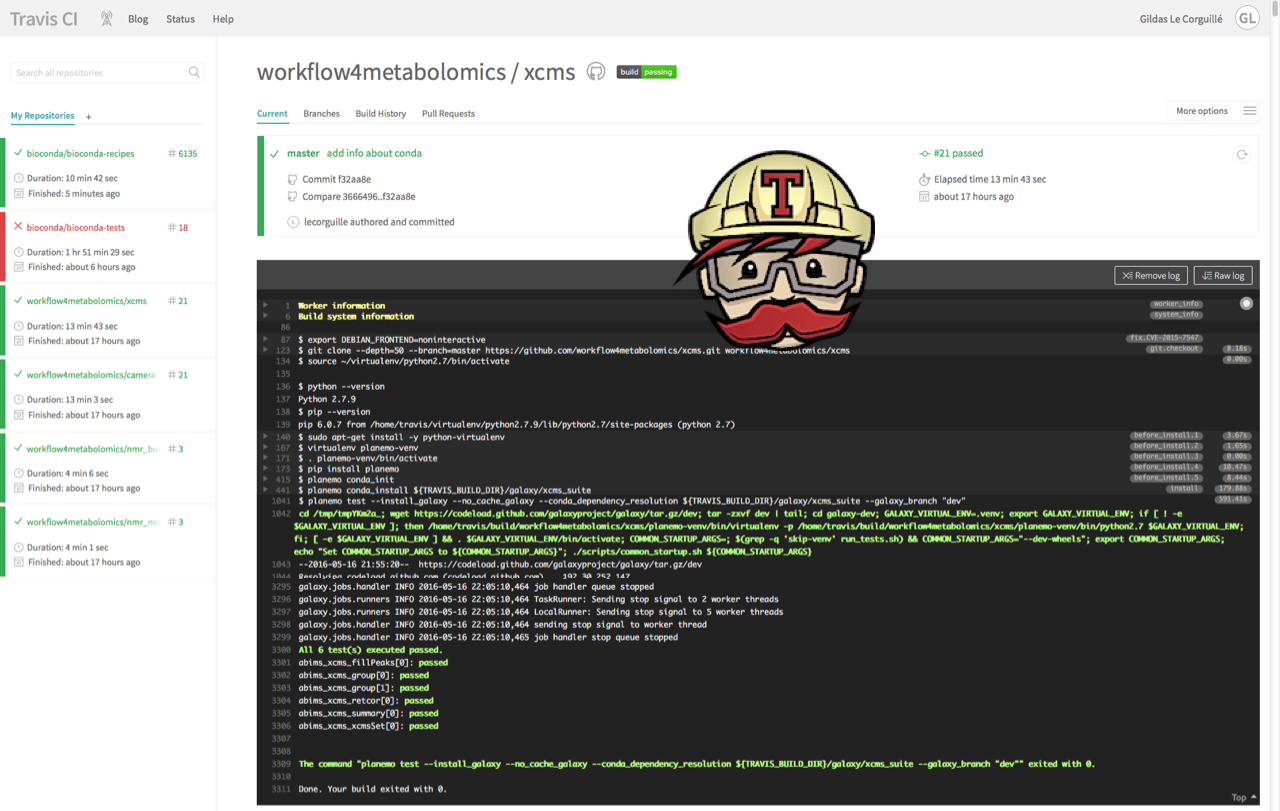Click the Gildas Le Corguillé user name
The image size is (1280, 811).
pos(1181,19)
